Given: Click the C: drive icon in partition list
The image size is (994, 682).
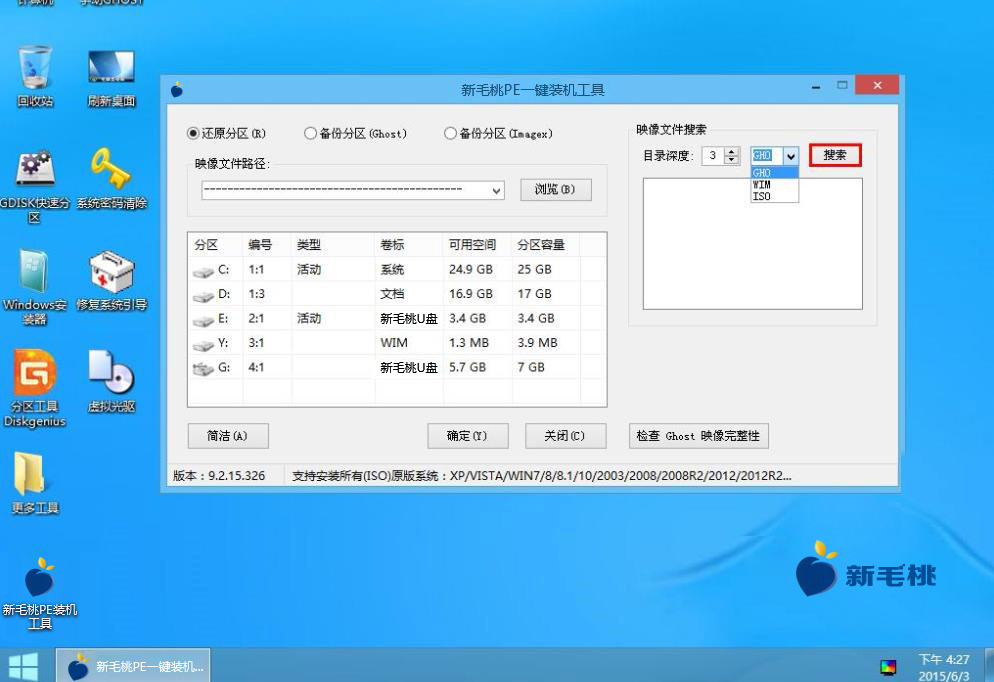Looking at the screenshot, I should tap(203, 271).
